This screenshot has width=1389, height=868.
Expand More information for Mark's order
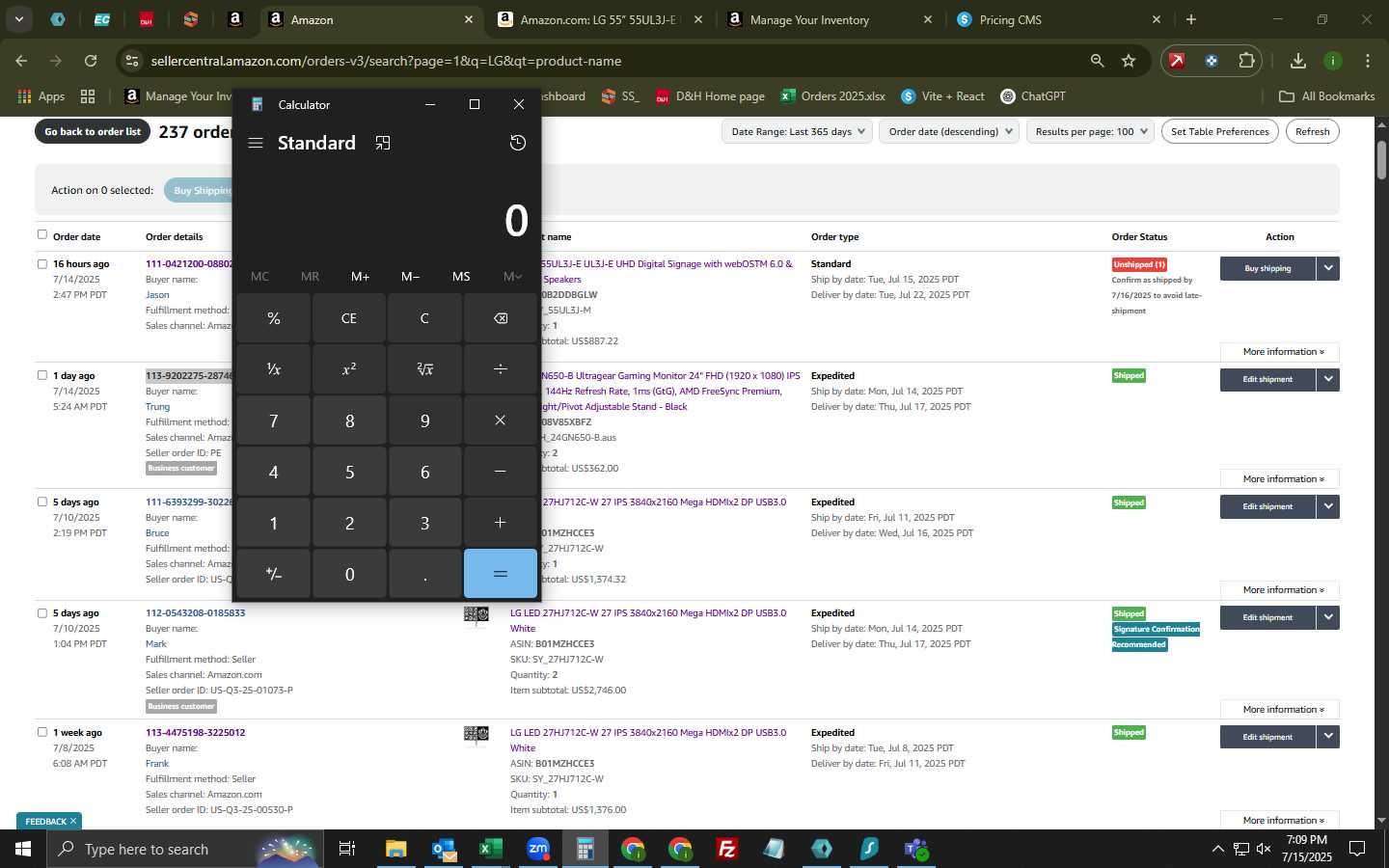tap(1280, 710)
